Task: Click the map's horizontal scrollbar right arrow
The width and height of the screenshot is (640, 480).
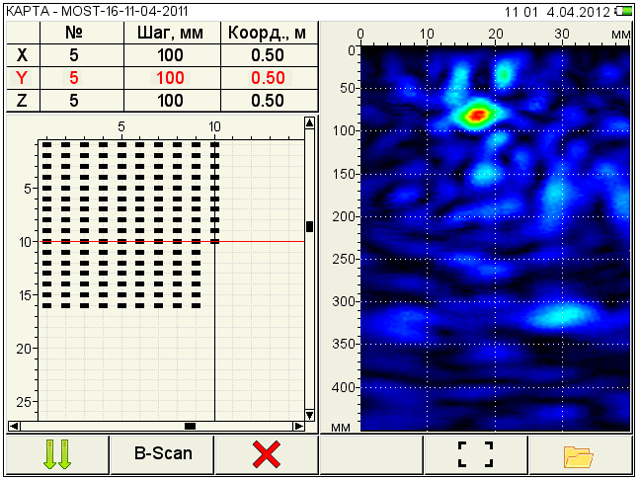Action: pyautogui.click(x=297, y=426)
